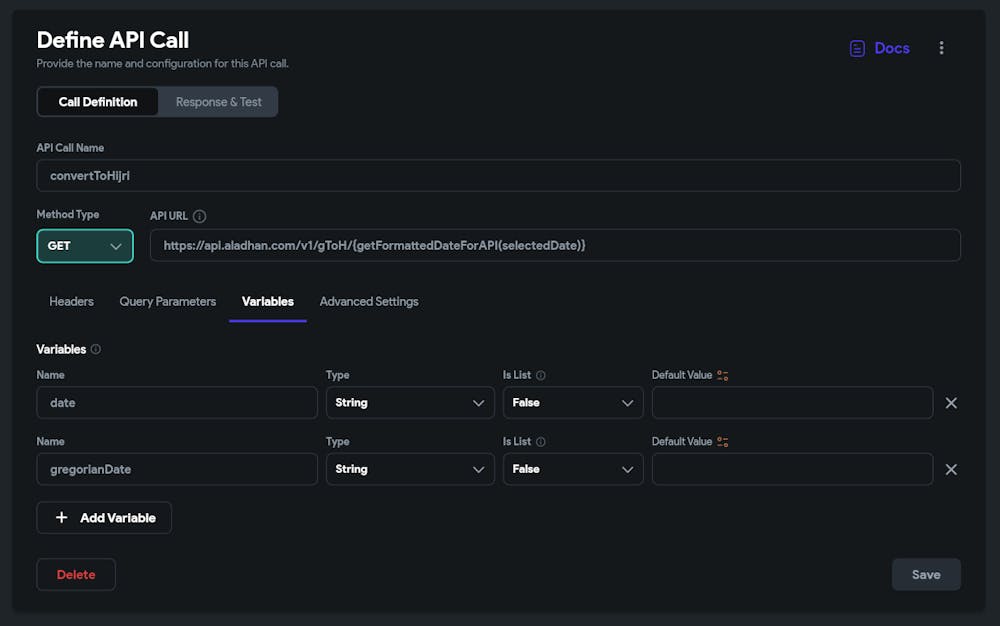Switch to the Response & Test tab
Screen dimensions: 1000x626
click(x=218, y=102)
